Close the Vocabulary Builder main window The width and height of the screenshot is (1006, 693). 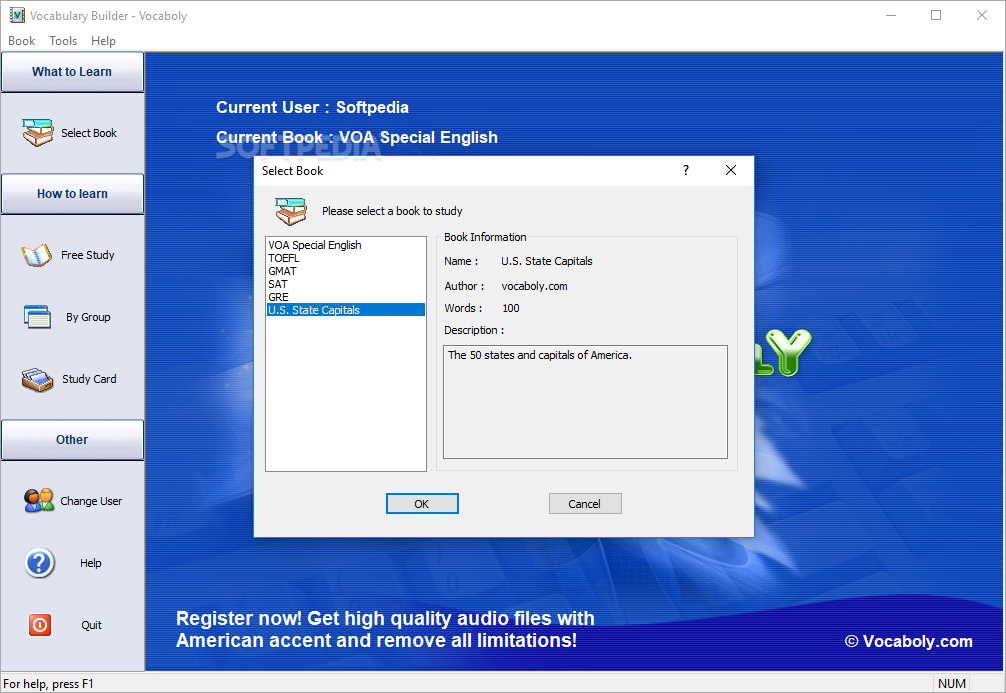pyautogui.click(x=982, y=15)
